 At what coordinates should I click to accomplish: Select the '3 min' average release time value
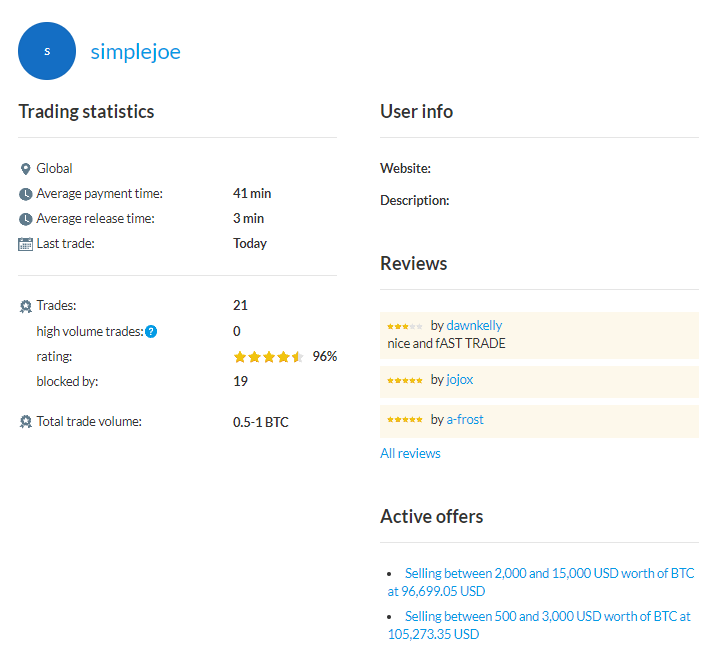tap(249, 218)
